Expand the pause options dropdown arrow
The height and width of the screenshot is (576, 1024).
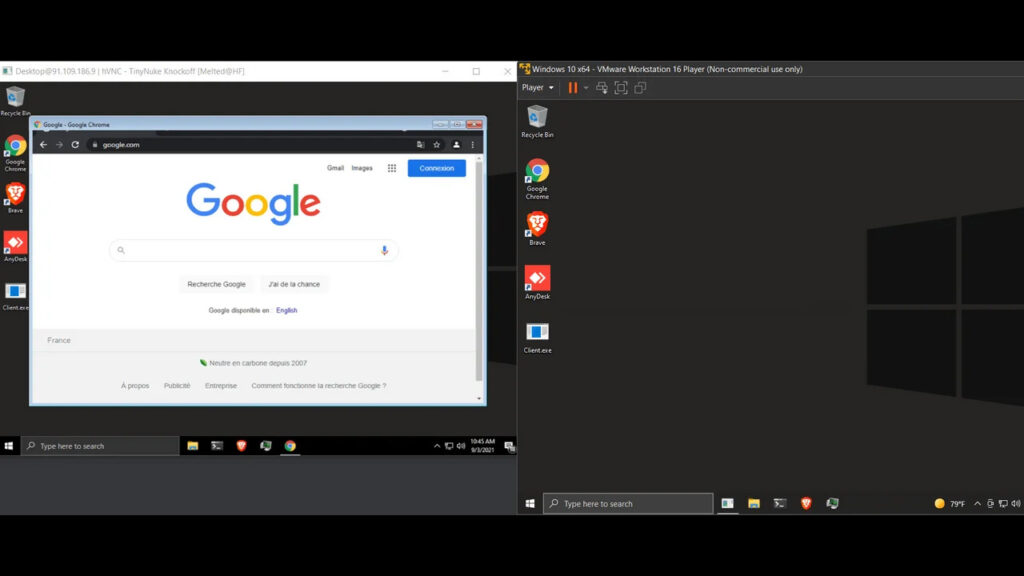[586, 88]
